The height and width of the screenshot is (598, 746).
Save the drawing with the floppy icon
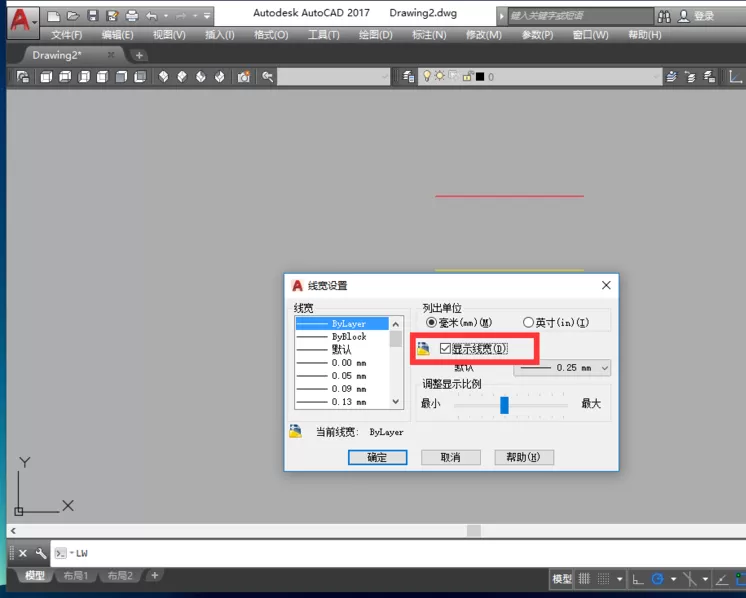point(93,17)
